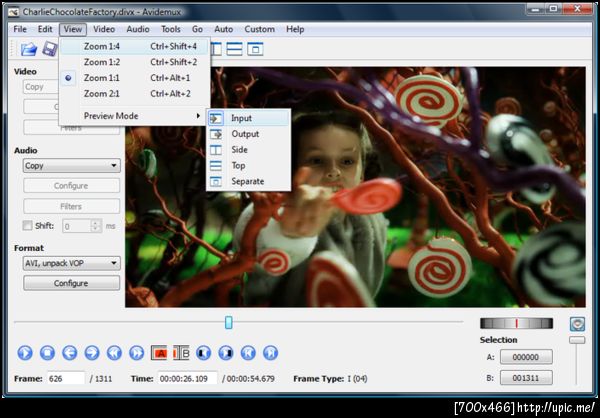The width and height of the screenshot is (600, 418).
Task: Enable the audio Shift checkbox
Action: (27, 226)
